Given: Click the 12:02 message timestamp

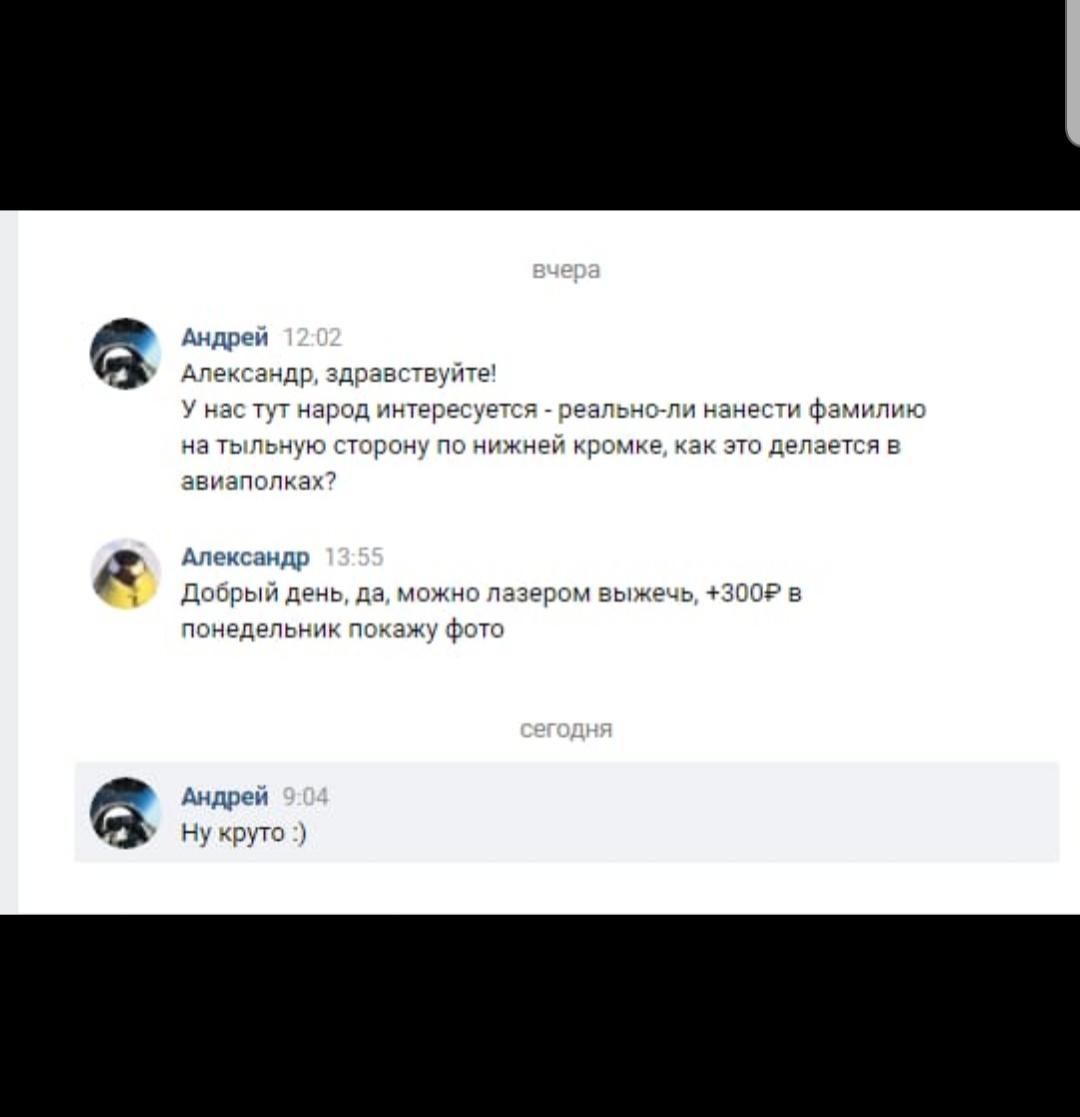Looking at the screenshot, I should pyautogui.click(x=313, y=337).
